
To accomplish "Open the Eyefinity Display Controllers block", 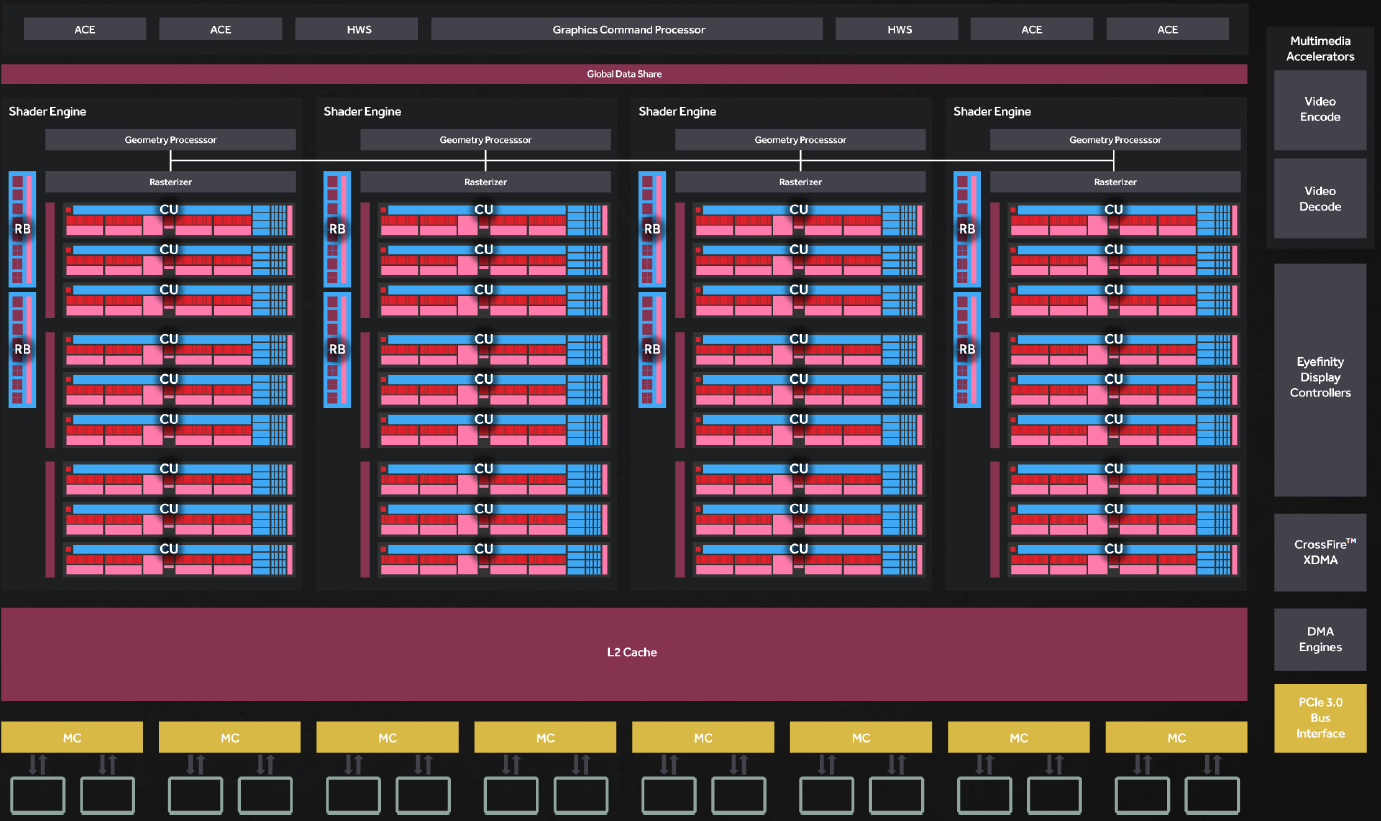I will tap(1319, 378).
